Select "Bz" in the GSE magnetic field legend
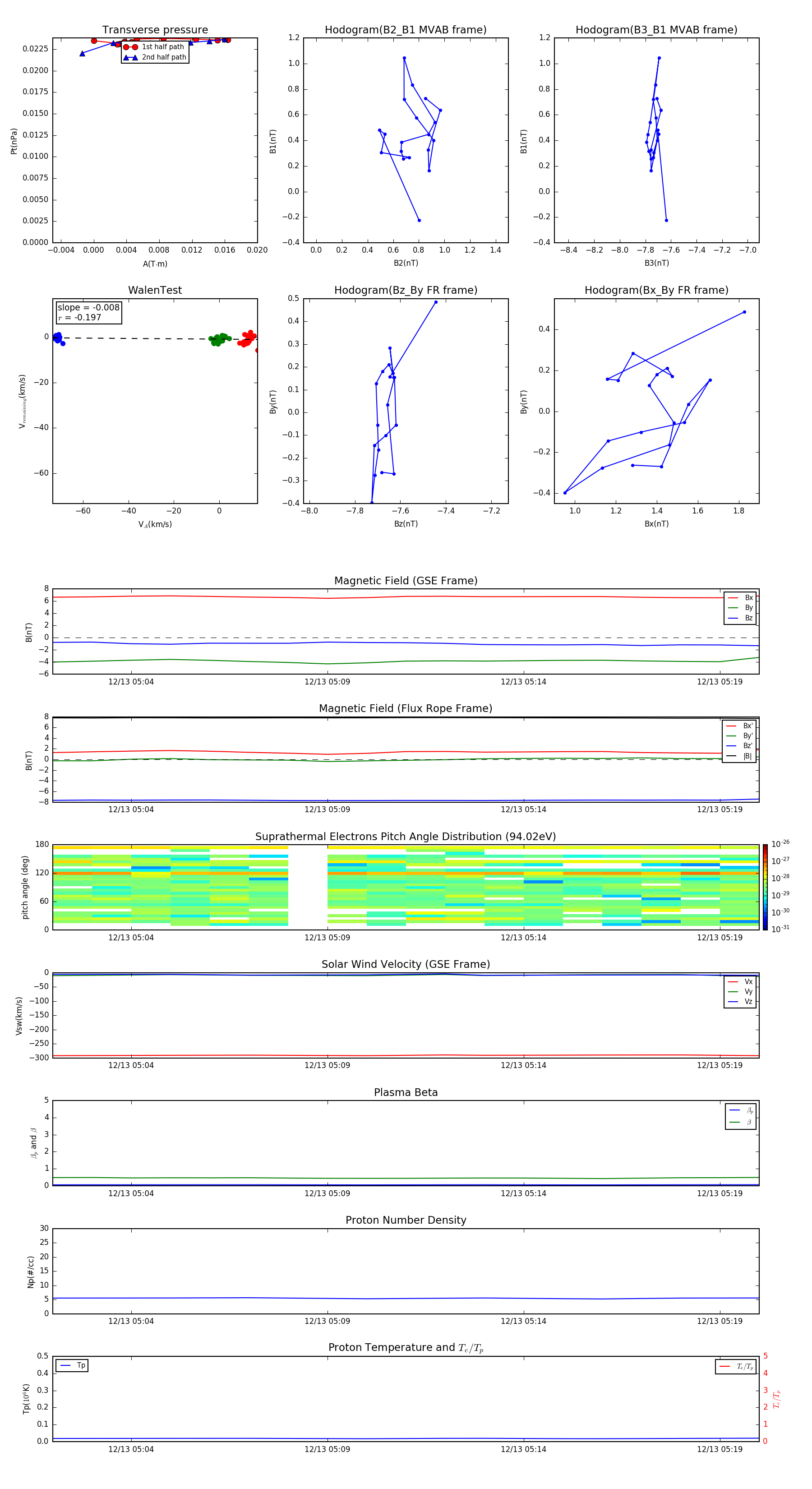 740,618
